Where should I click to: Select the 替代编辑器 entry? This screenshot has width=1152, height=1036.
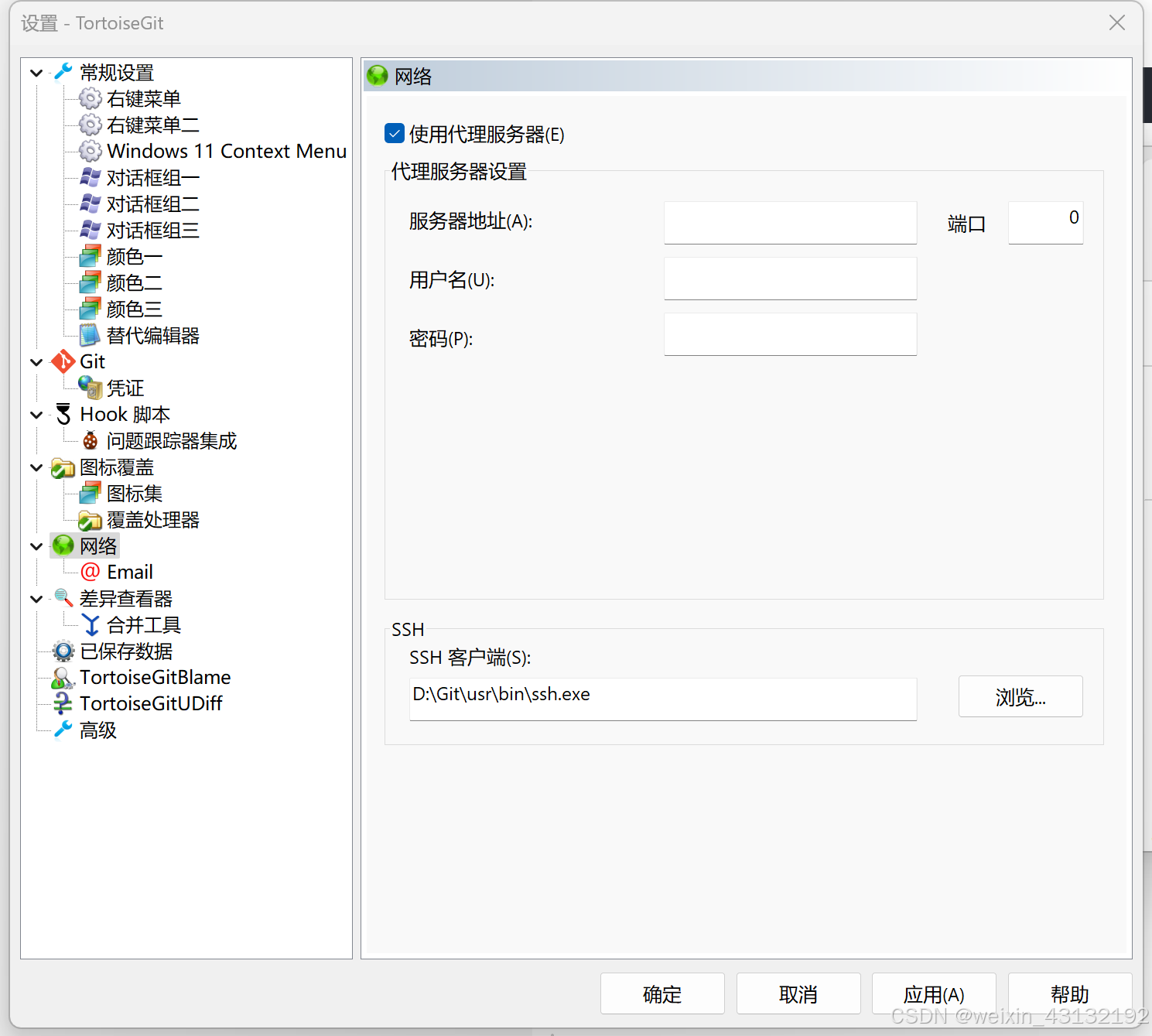pyautogui.click(x=153, y=335)
